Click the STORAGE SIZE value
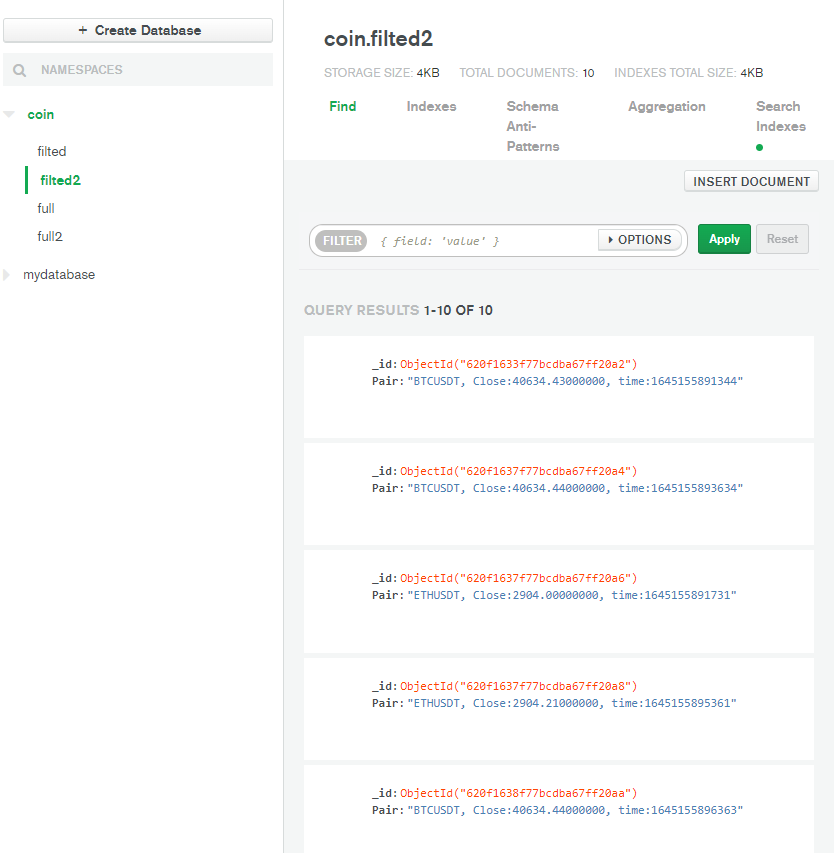This screenshot has height=853, width=835. coord(428,73)
